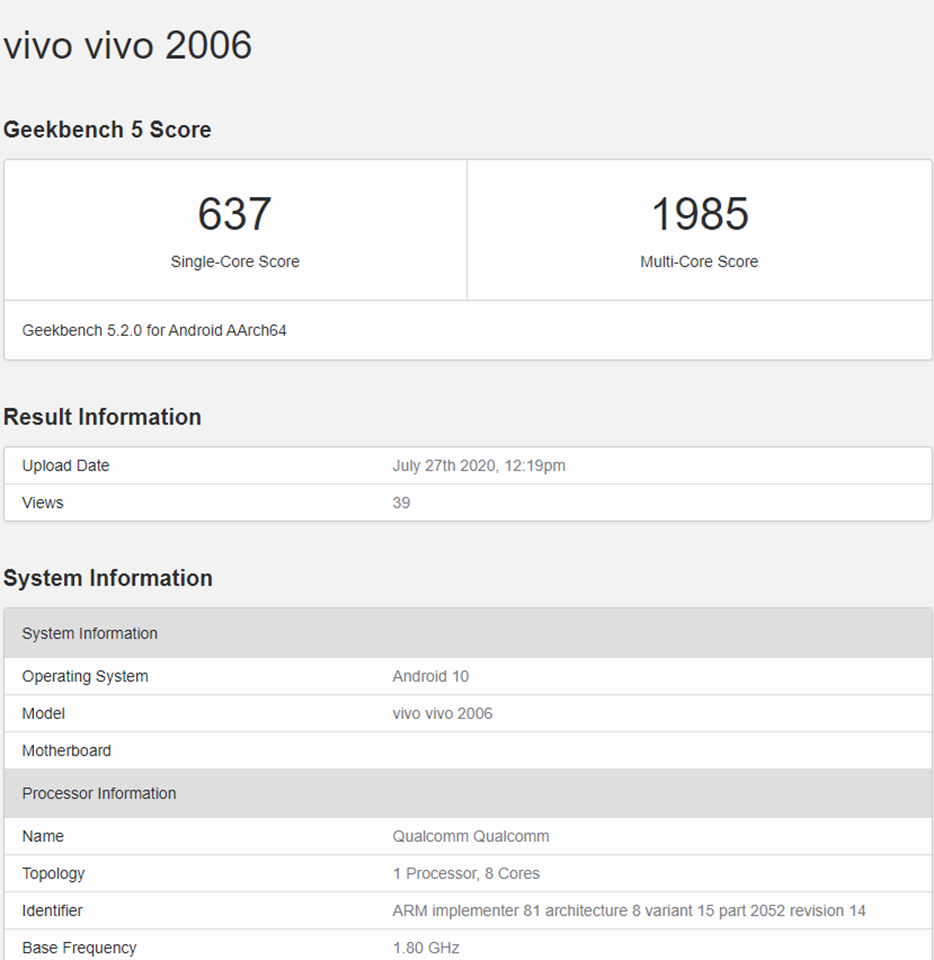934x960 pixels.
Task: Click the 'Upload Date' row label
Action: tap(65, 466)
